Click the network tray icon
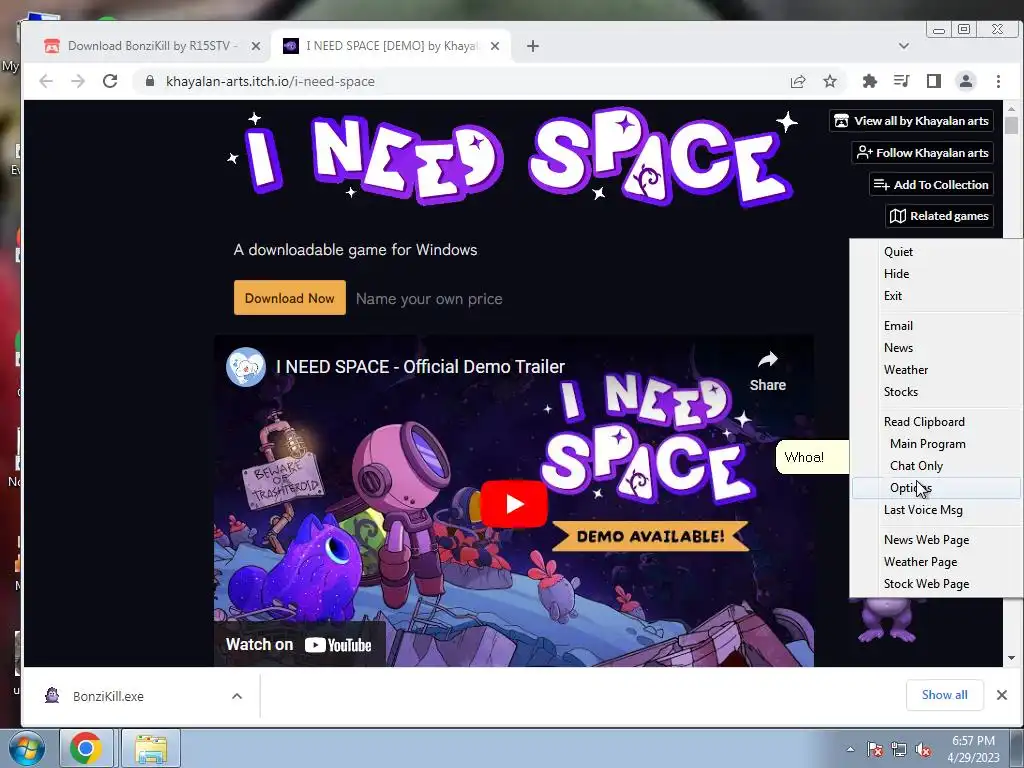 click(x=899, y=749)
